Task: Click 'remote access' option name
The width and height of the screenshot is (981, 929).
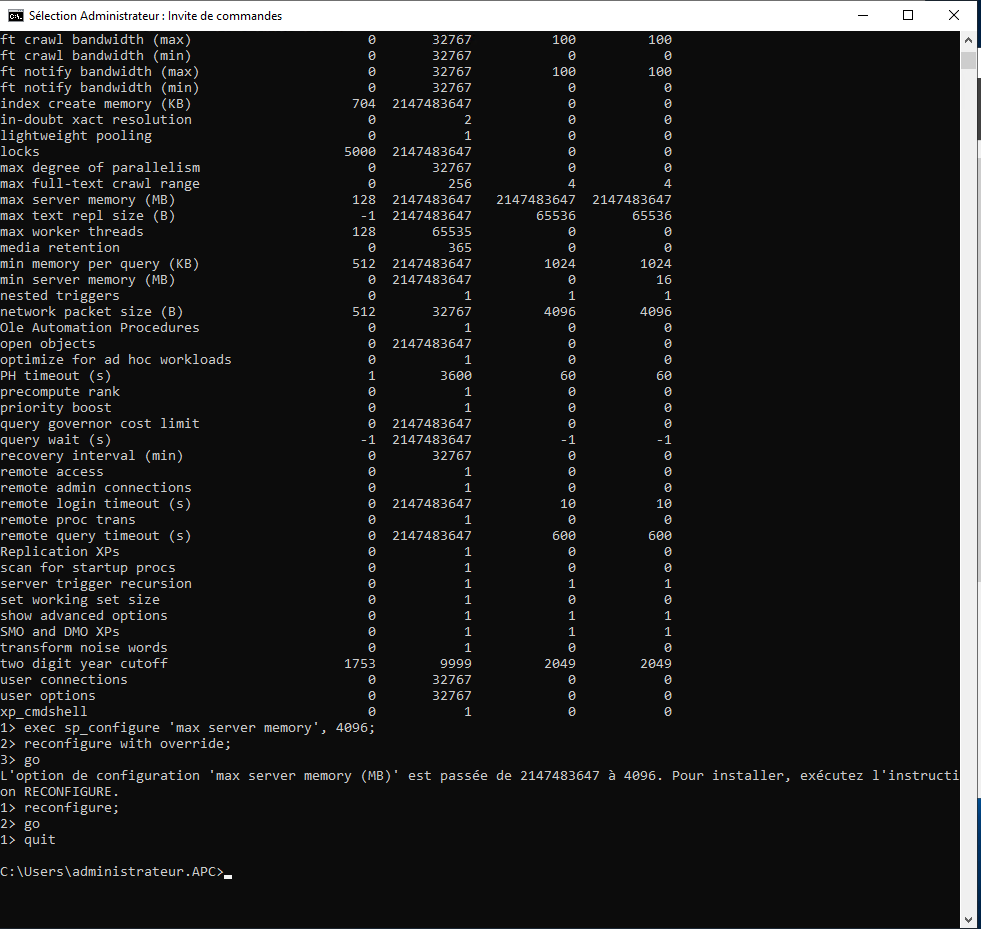Action: [52, 471]
